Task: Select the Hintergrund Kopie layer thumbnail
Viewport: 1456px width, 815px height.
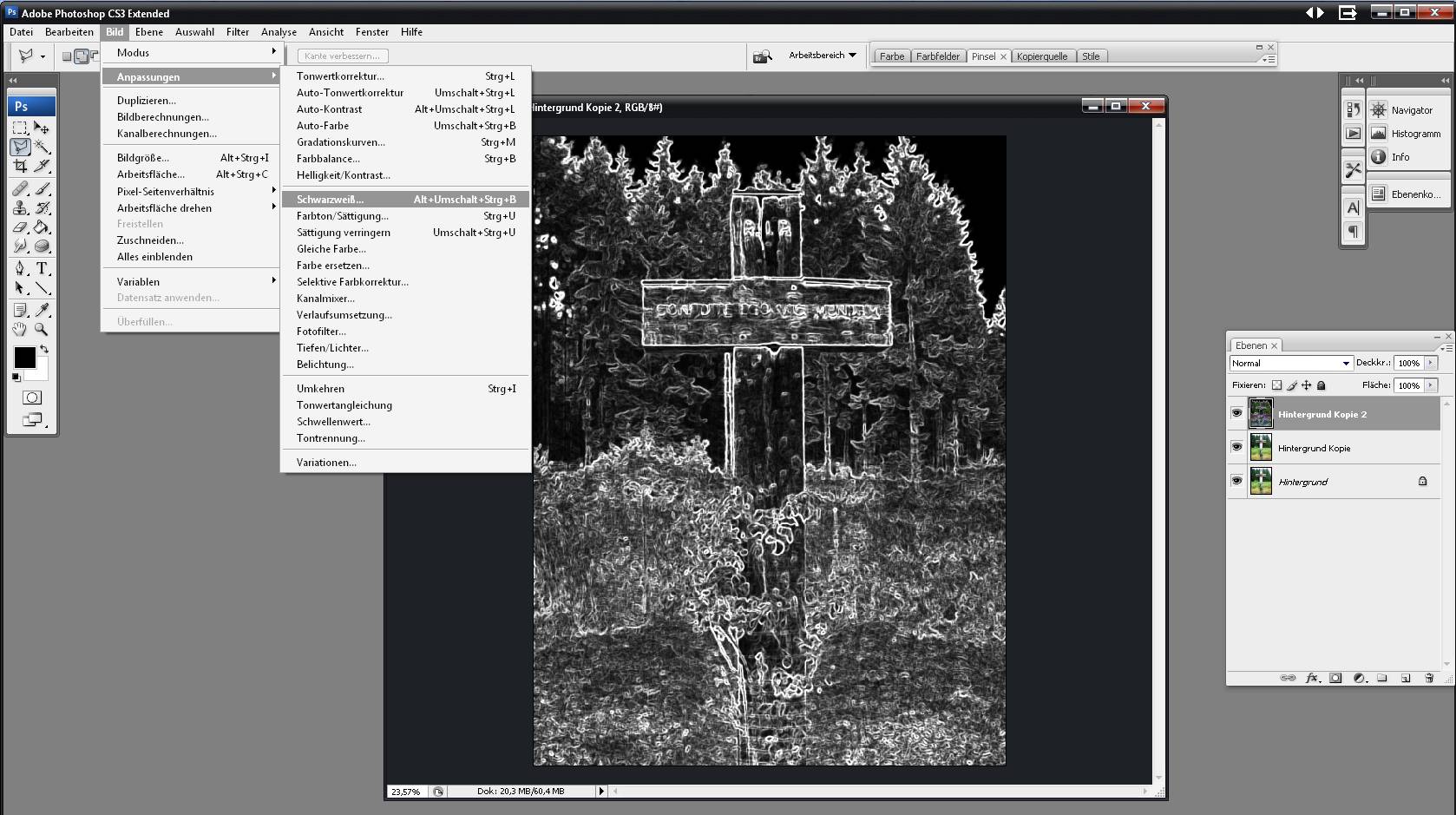Action: (1261, 448)
